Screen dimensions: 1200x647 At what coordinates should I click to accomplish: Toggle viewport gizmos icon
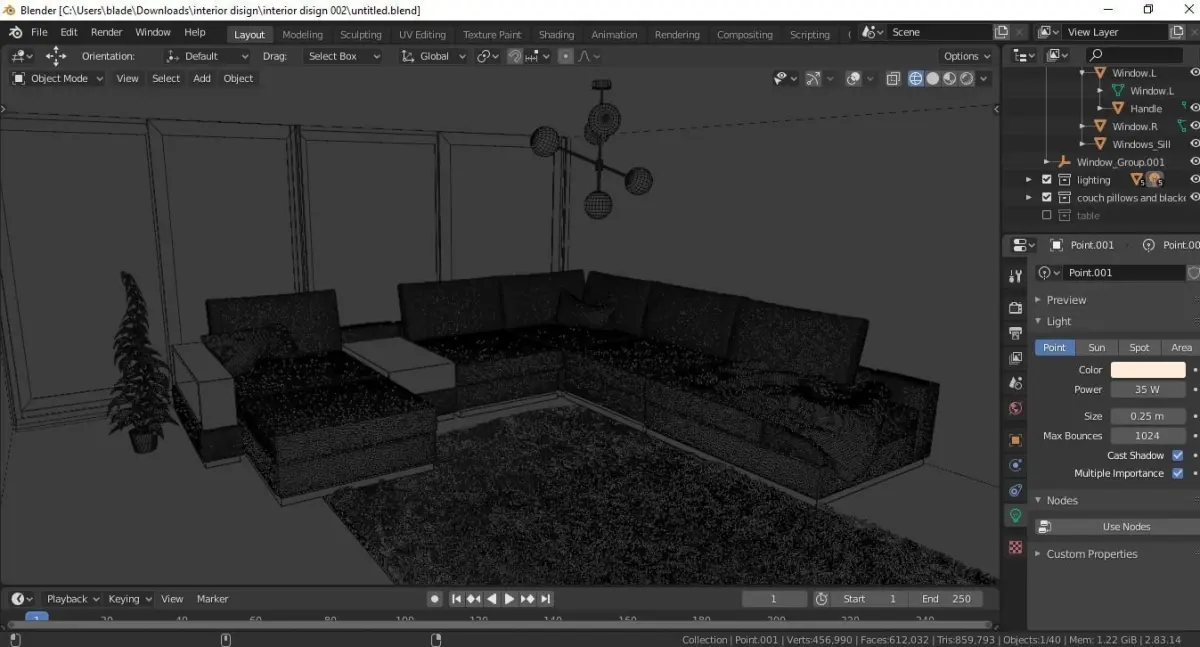click(x=813, y=79)
